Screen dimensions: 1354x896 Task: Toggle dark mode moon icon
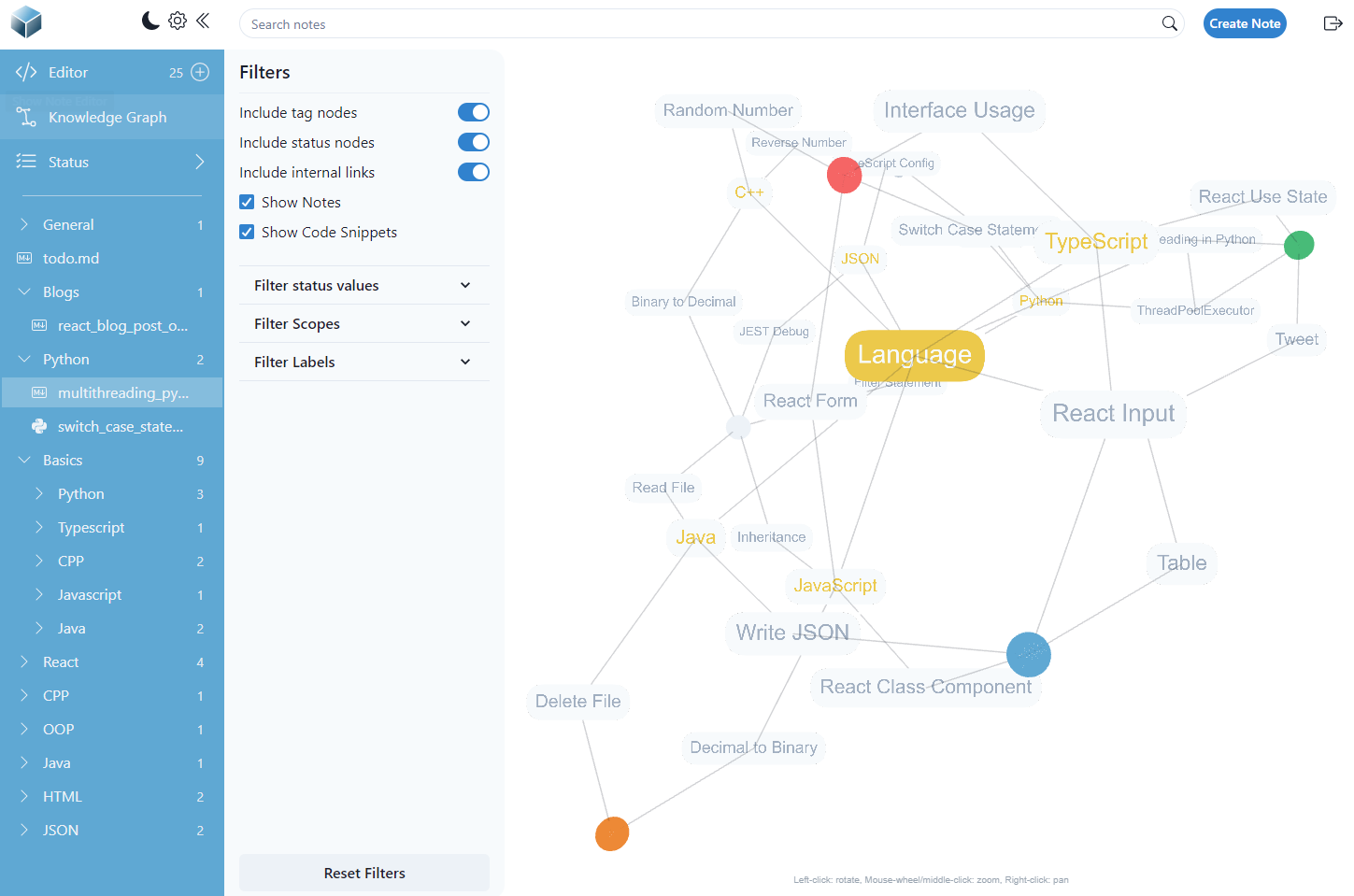[150, 21]
